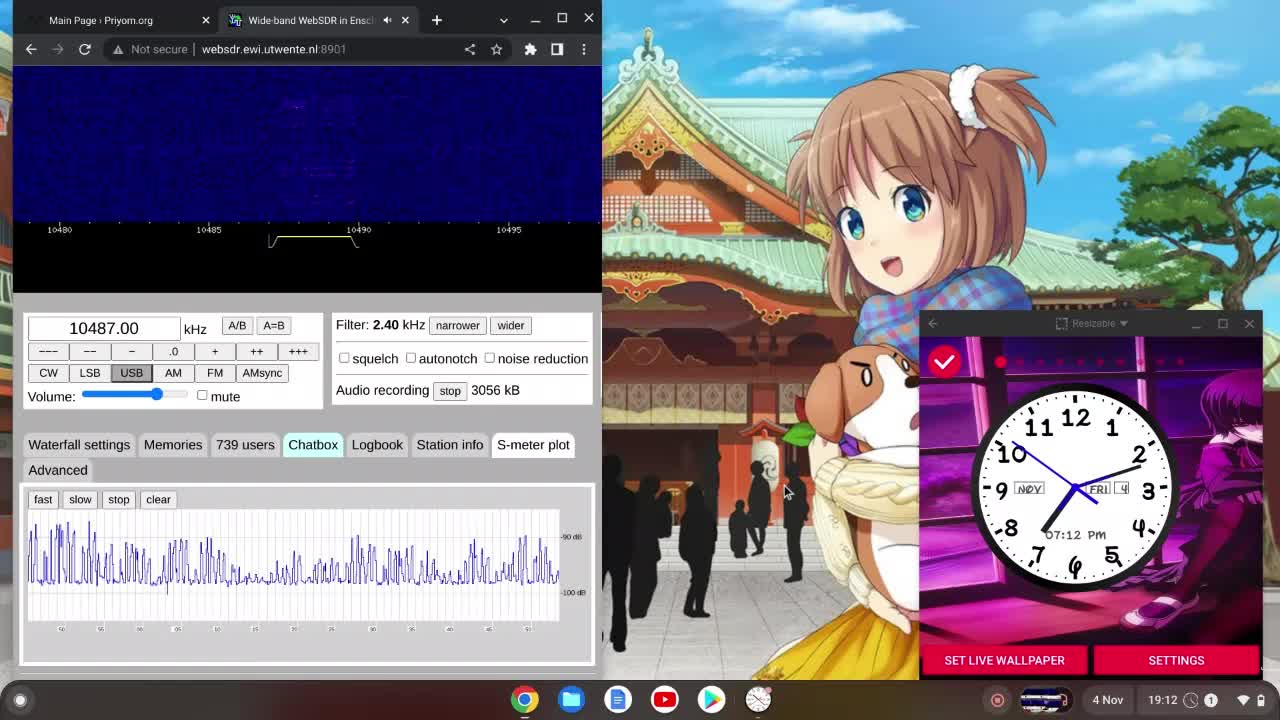Select the Wide-band WebSDR tab

(319, 20)
